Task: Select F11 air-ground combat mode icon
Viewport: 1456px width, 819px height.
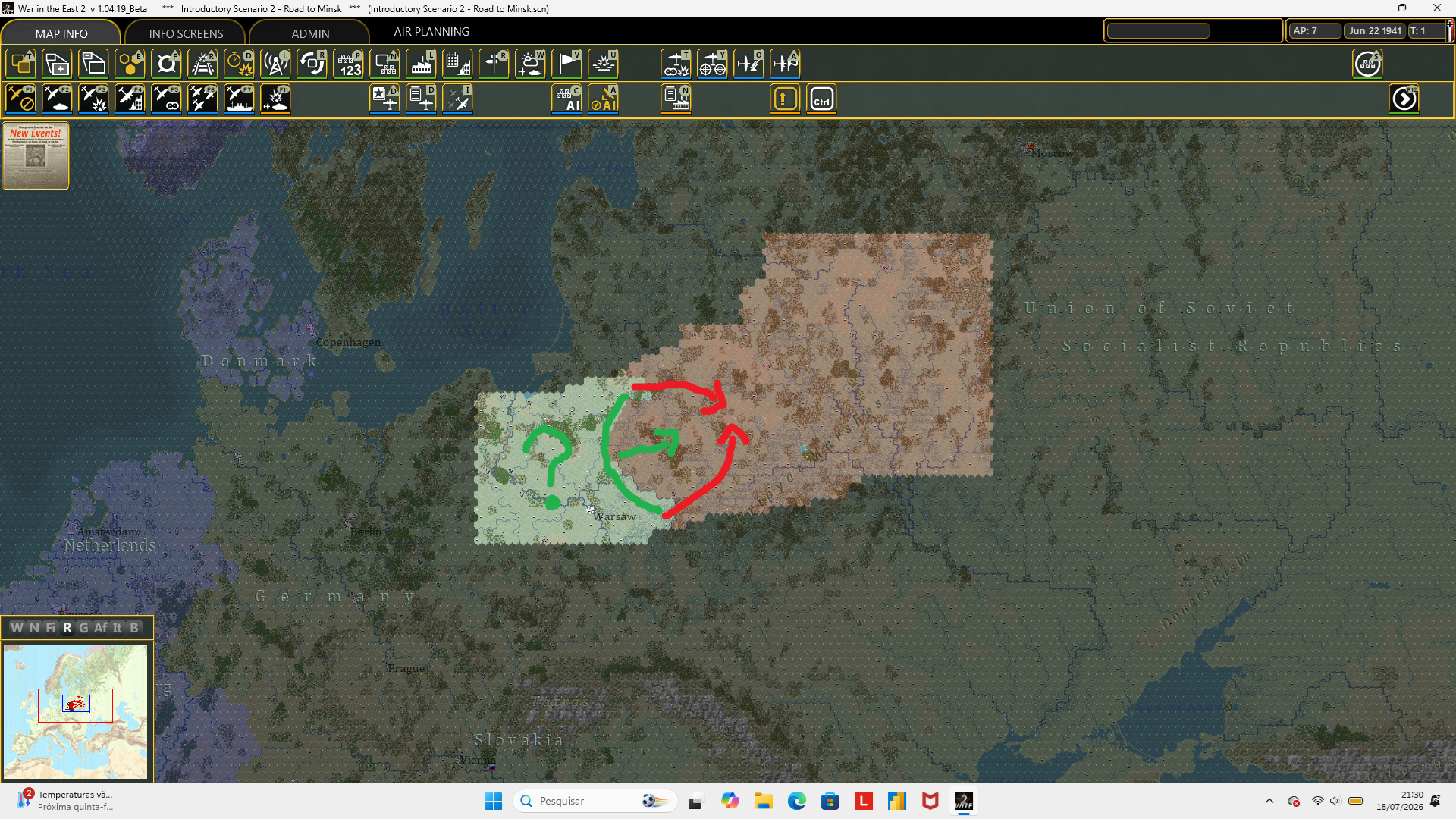Action: click(x=276, y=99)
